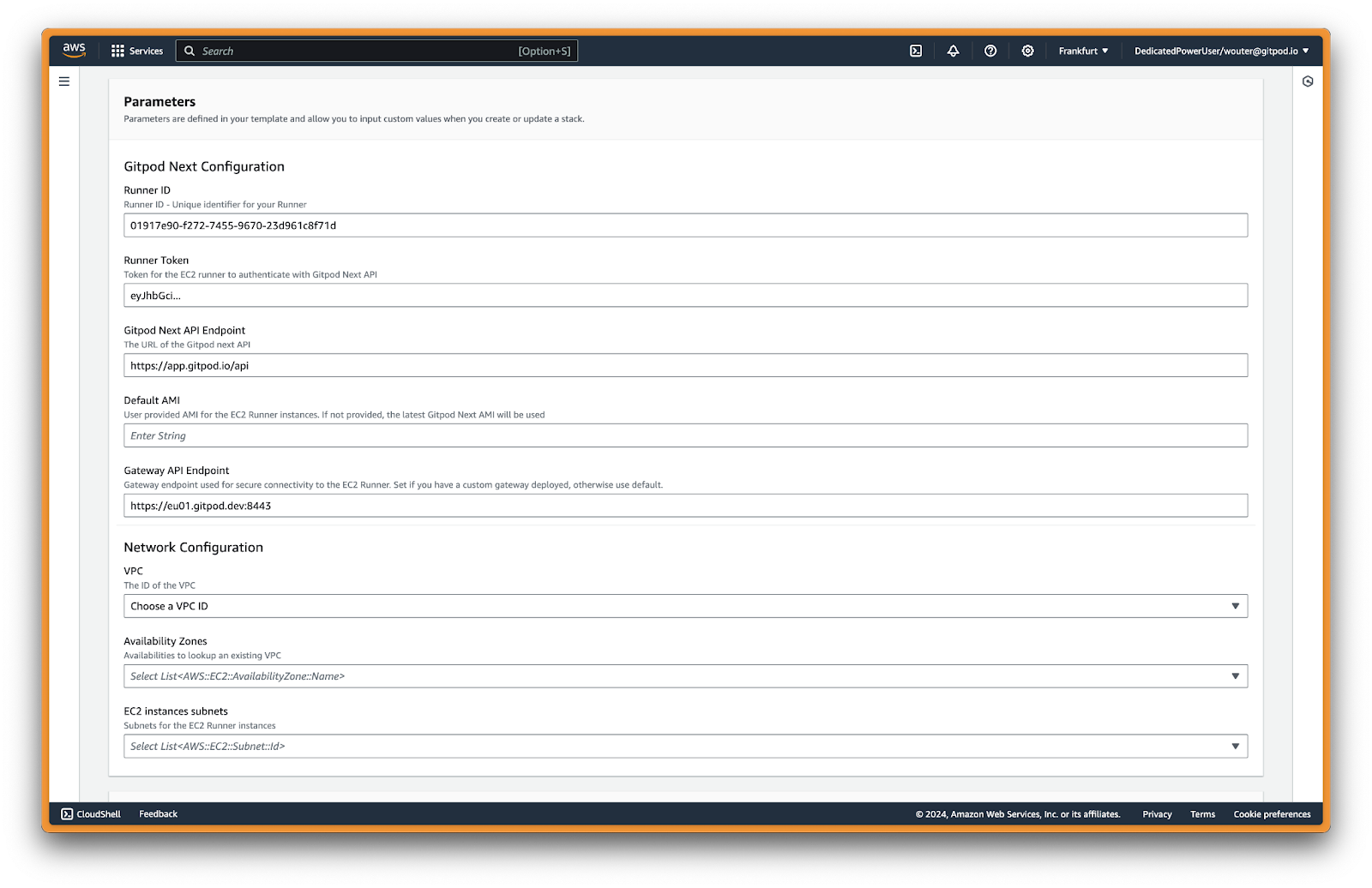This screenshot has height=888, width=1372.
Task: Open the right side info panel icon
Action: click(1308, 81)
